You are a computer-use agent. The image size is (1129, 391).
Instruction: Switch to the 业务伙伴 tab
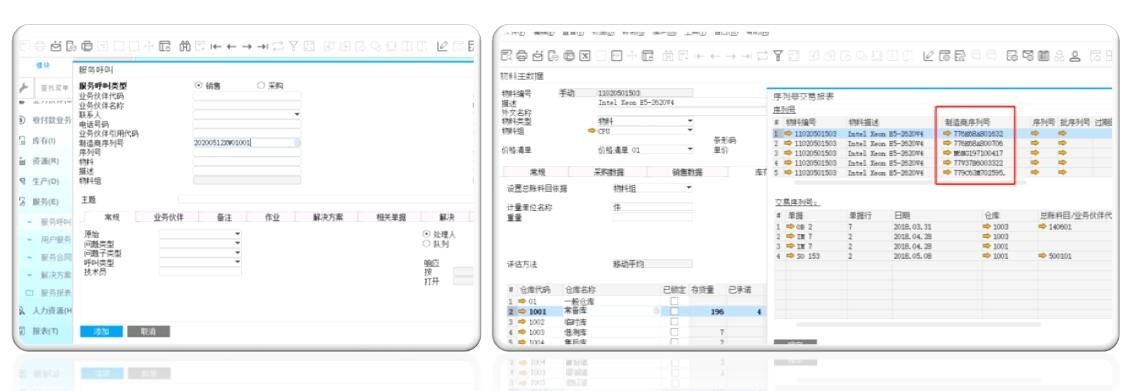click(x=168, y=217)
